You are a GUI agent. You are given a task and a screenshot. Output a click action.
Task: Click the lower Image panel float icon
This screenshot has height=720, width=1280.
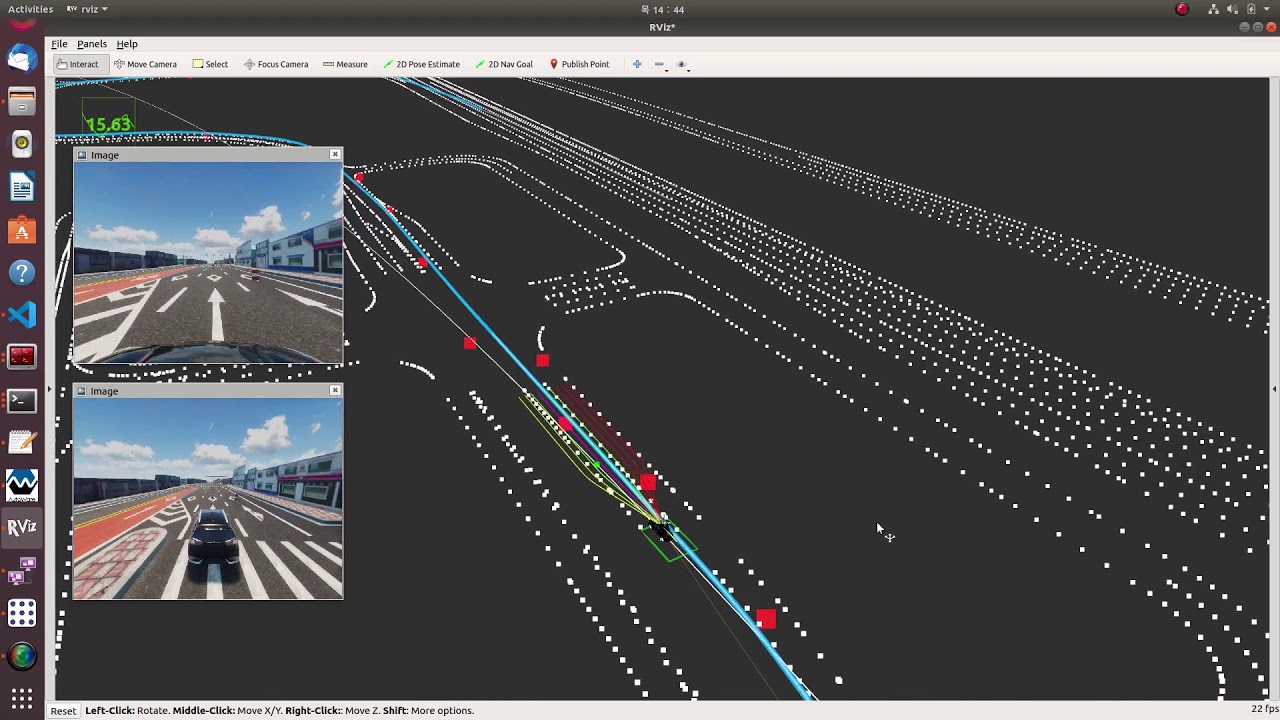[81, 391]
